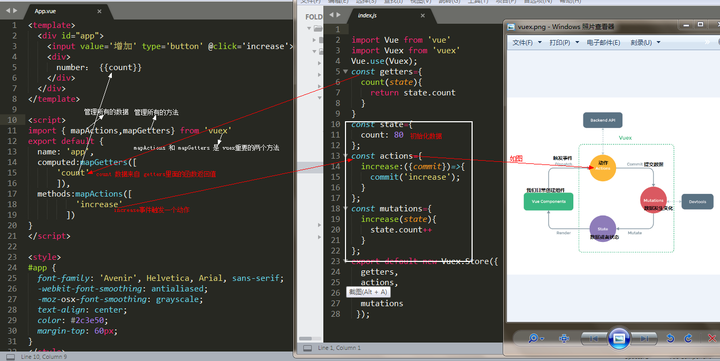Click 'return state.count' in index.js
This screenshot has height=361, width=720.
[413, 93]
